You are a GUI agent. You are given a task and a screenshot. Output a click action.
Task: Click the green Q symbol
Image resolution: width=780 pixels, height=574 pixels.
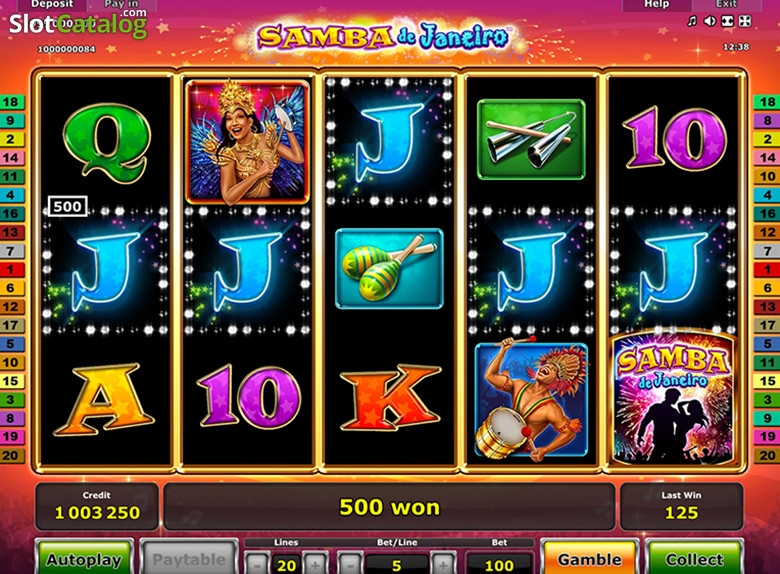tap(106, 142)
